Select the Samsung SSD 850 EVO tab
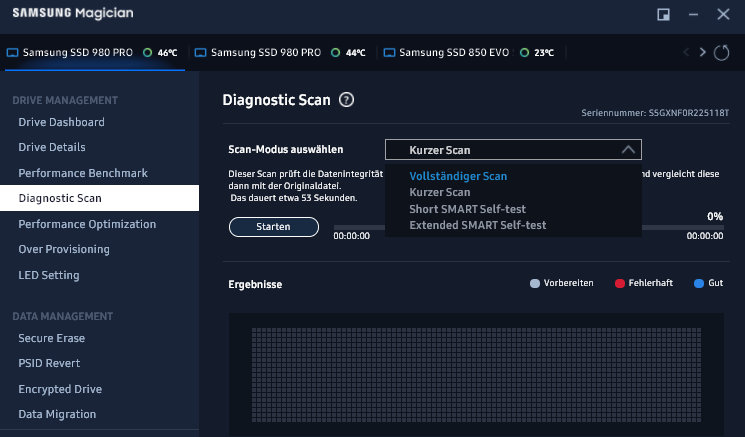Image resolution: width=745 pixels, height=437 pixels. coord(471,52)
